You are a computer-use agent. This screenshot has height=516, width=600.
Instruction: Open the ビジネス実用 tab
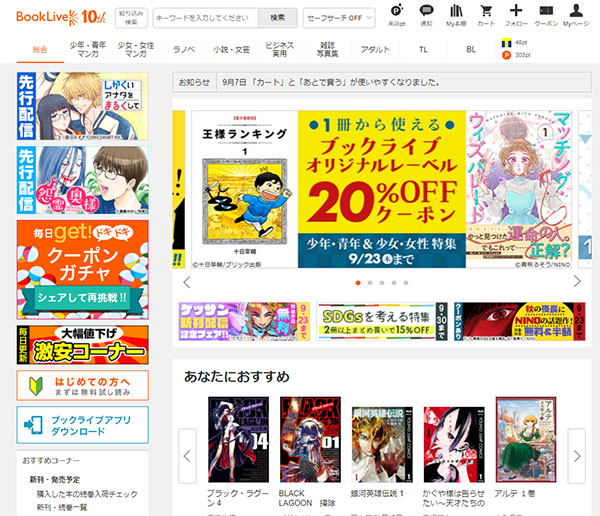point(280,49)
